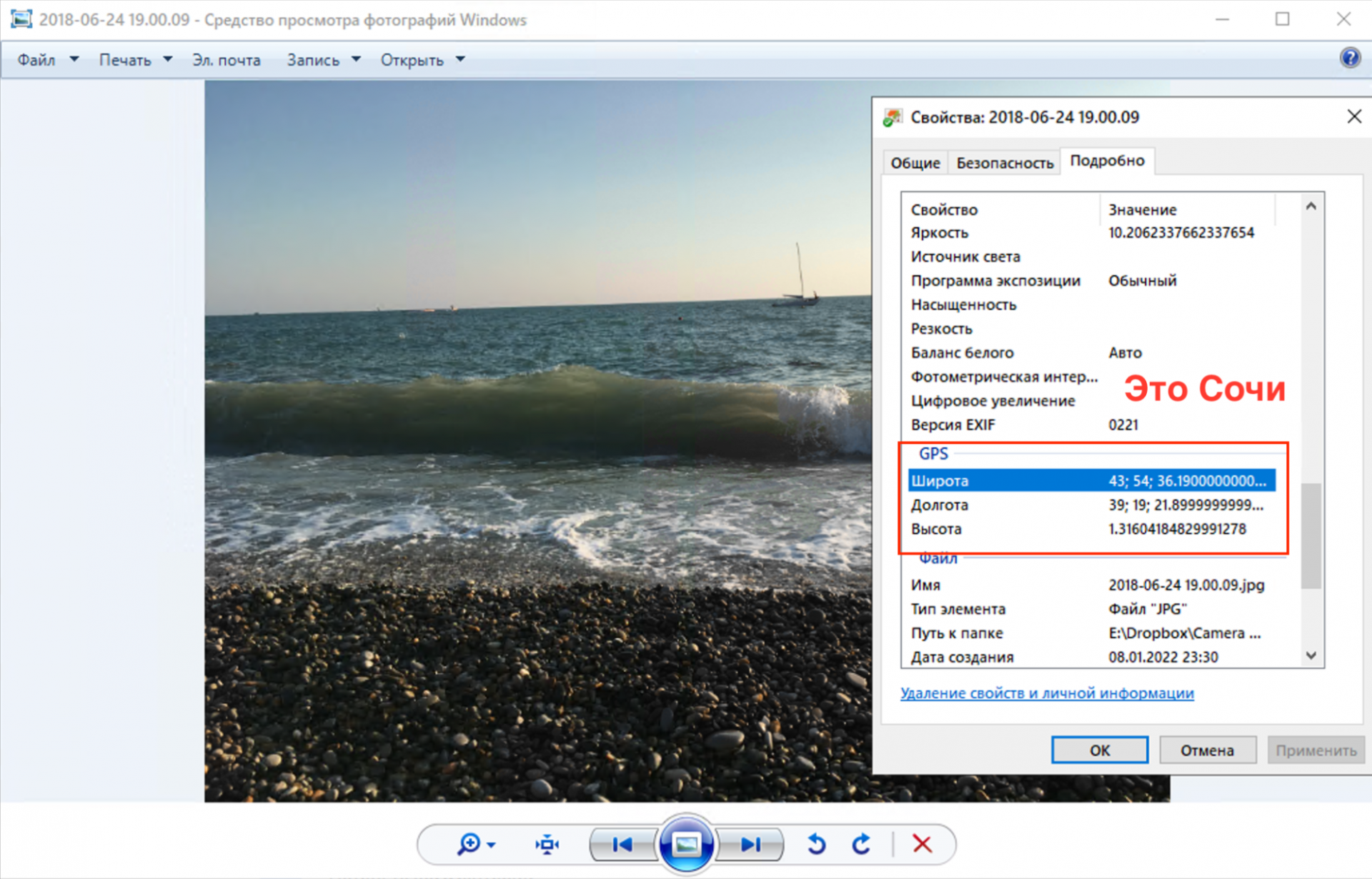
Task: Click the Эл. почта menu item
Action: (x=226, y=60)
